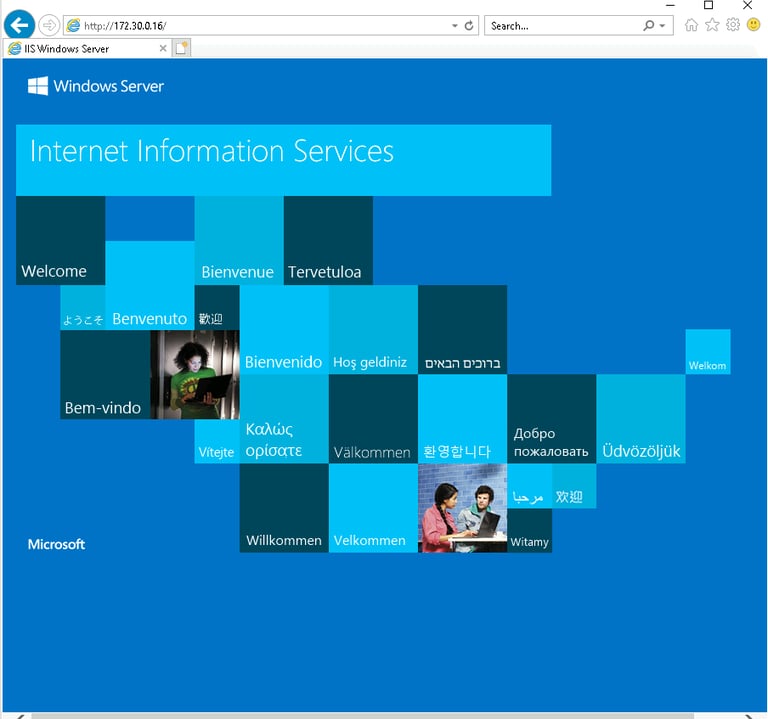Click the 欢迎 simplified Chinese tile
768x719 pixels.
click(574, 486)
